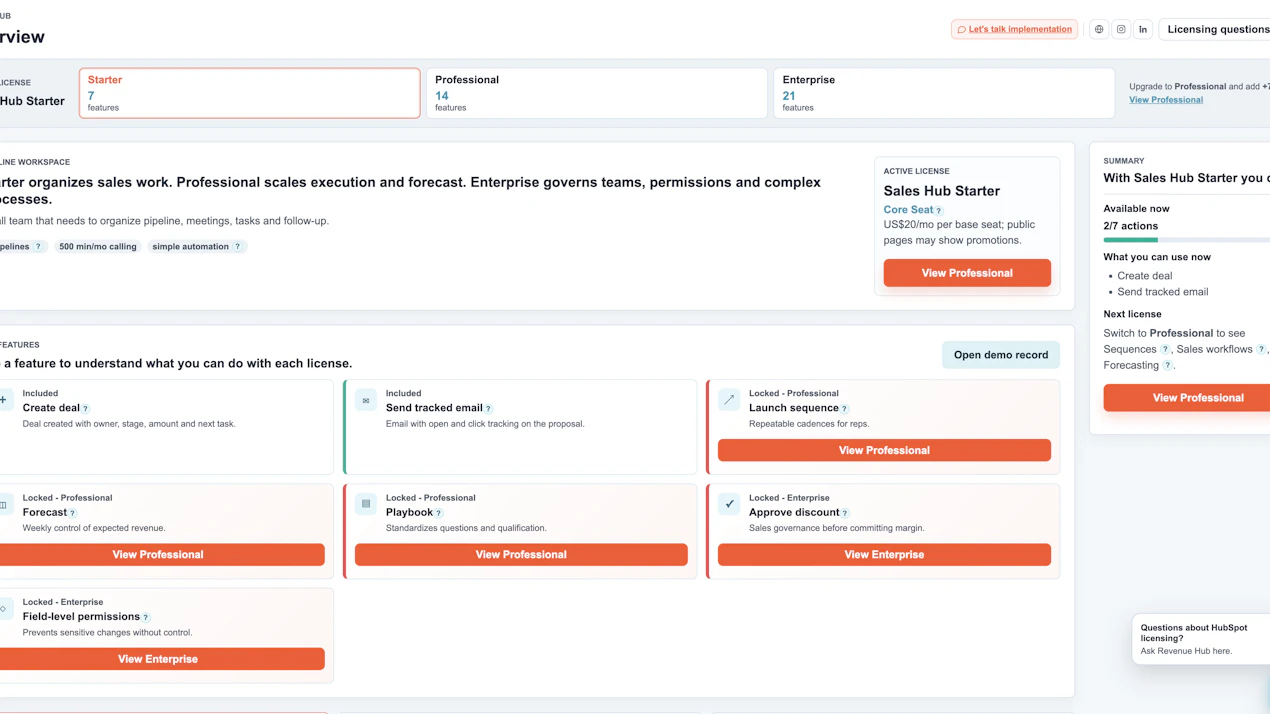This screenshot has width=1270, height=714.
Task: Click the arrow icon on Launch sequence card
Action: click(729, 400)
